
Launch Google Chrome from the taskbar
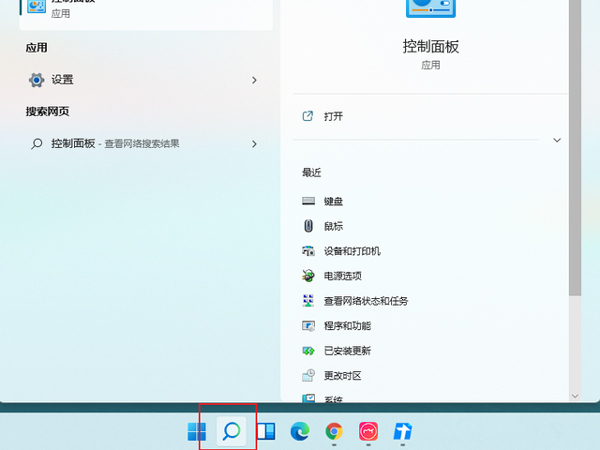pyautogui.click(x=334, y=432)
